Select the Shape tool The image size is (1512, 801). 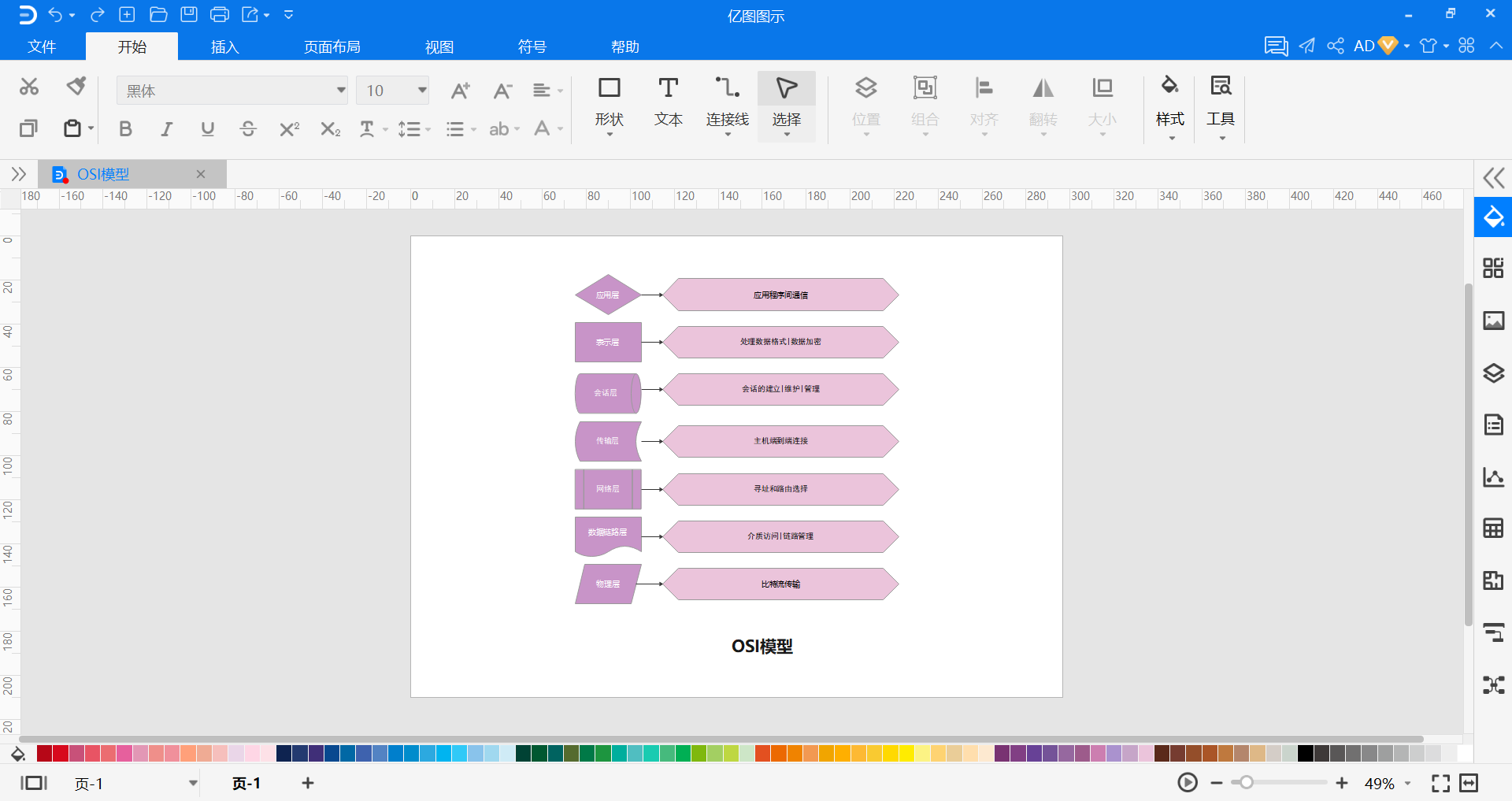point(609,106)
